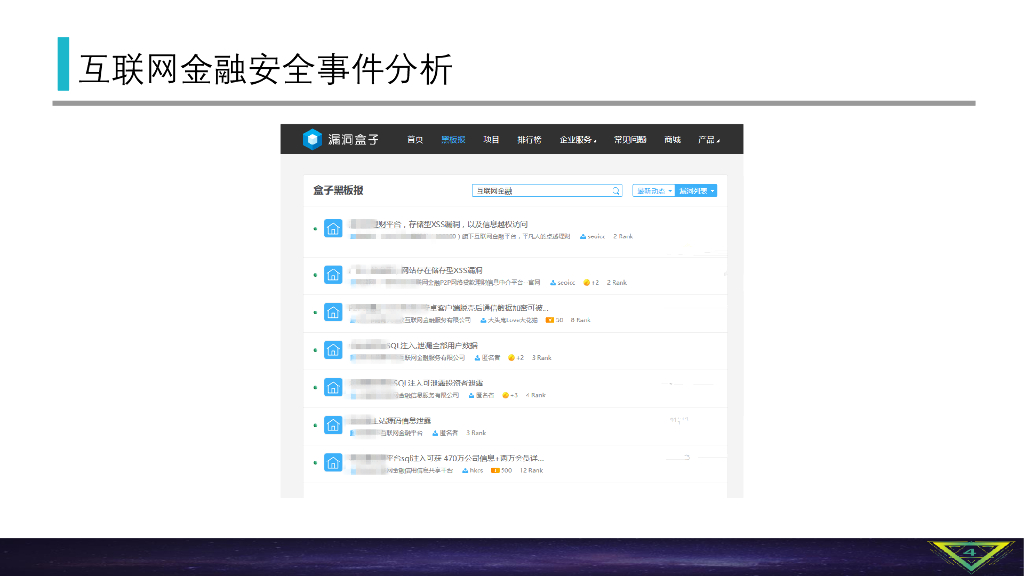Click the 4 Rank label
Image resolution: width=1024 pixels, height=576 pixels.
536,396
